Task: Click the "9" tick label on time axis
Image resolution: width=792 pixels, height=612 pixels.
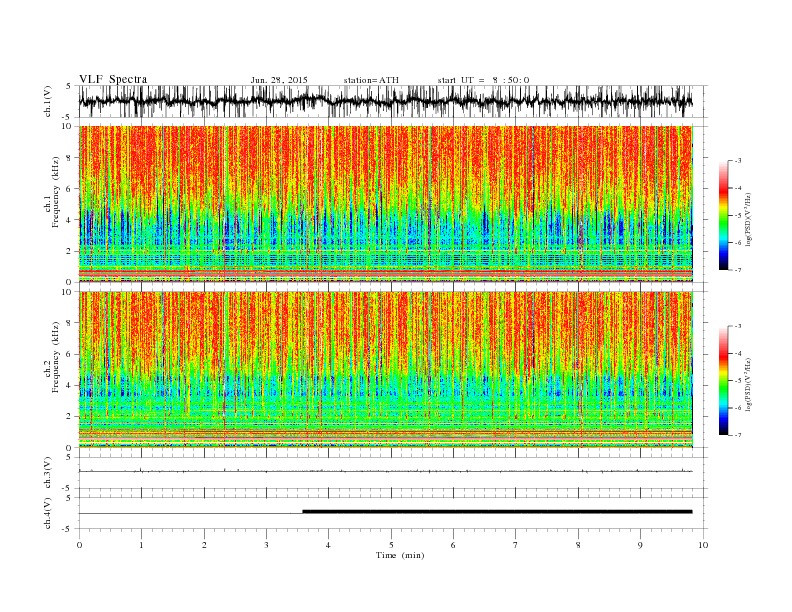Action: (x=640, y=545)
